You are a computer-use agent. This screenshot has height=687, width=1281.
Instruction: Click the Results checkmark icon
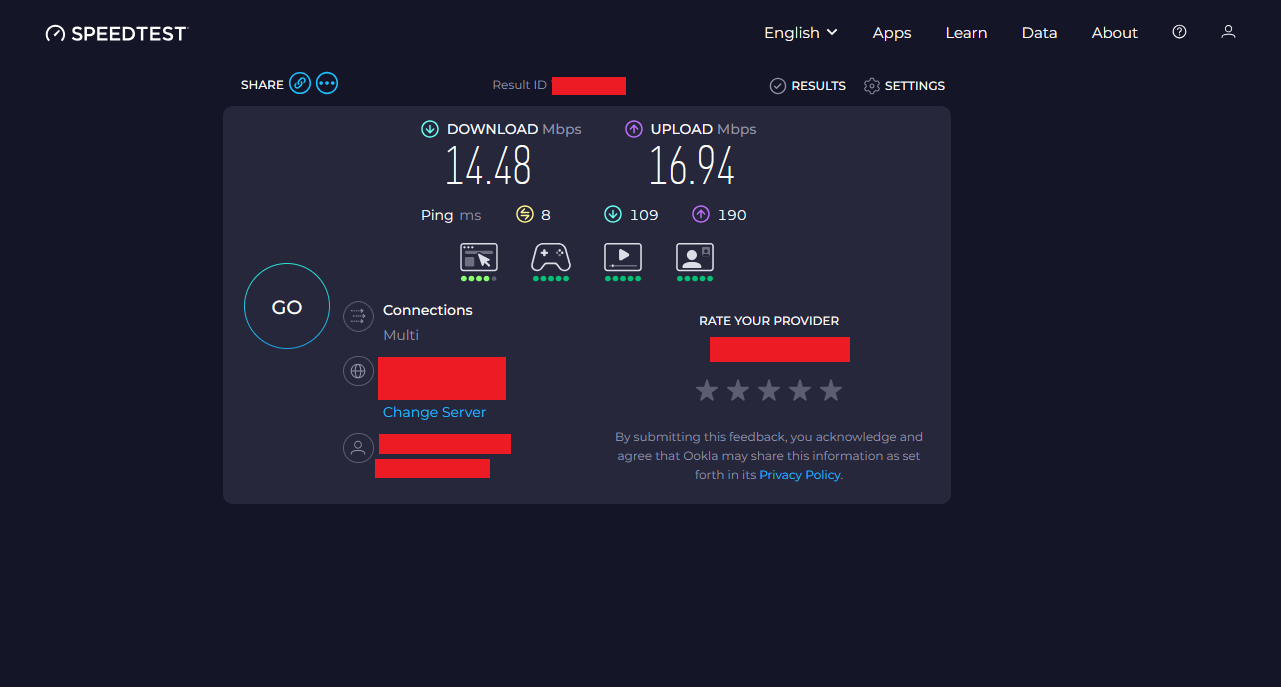[x=778, y=86]
